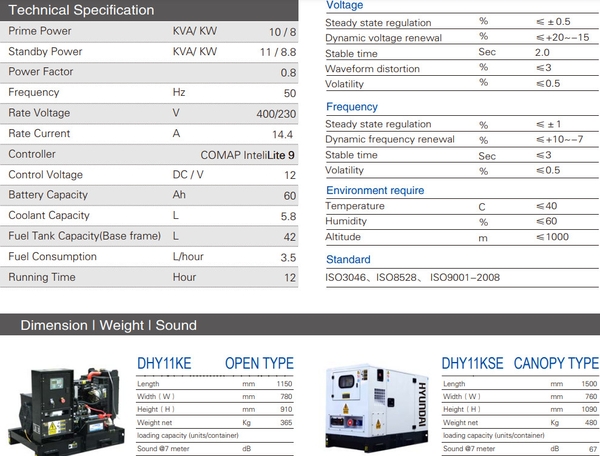Select the canopy type Weight net value 480
Image resolution: width=600 pixels, height=456 pixels.
coord(591,423)
